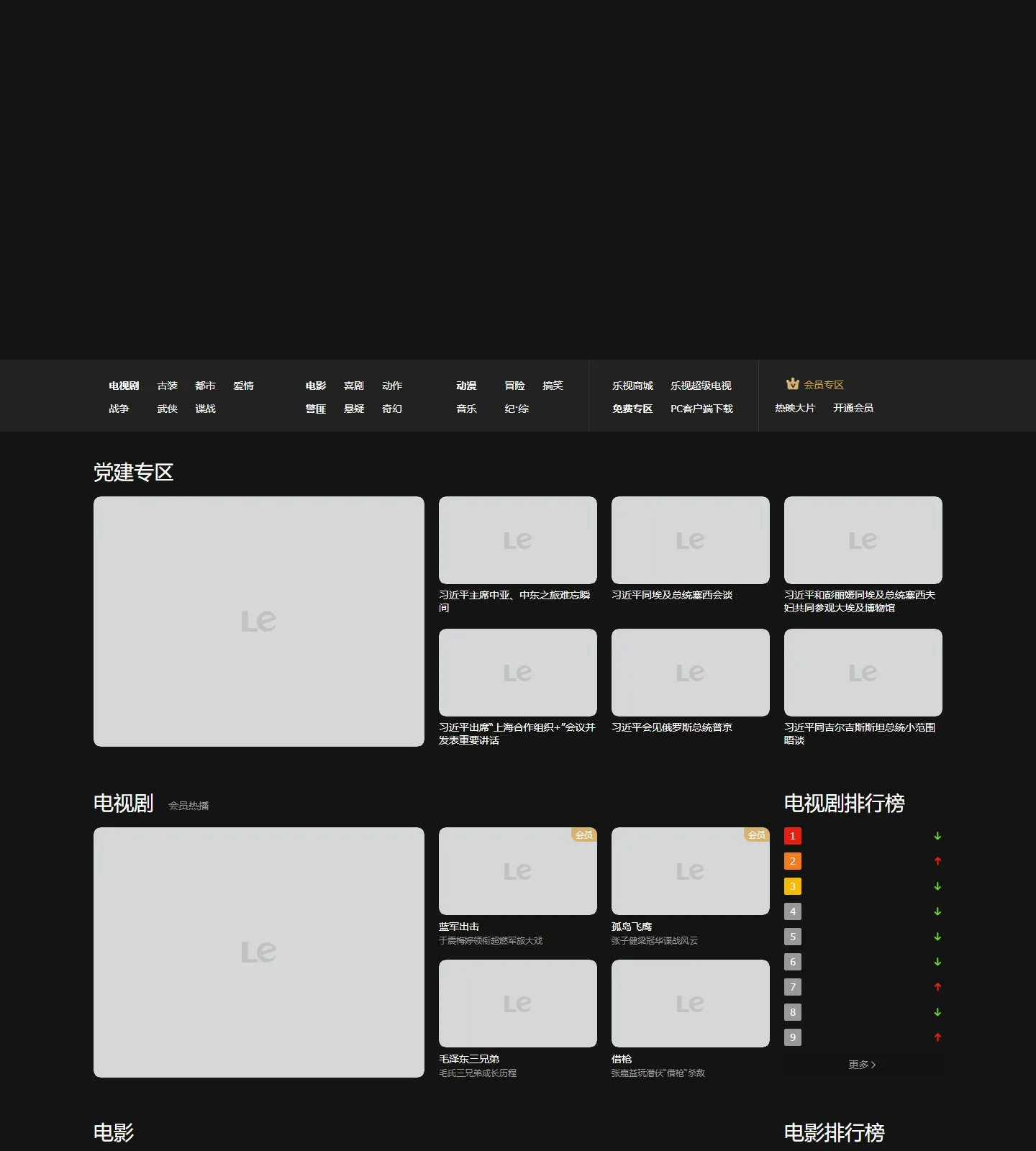Image resolution: width=1036 pixels, height=1151 pixels.
Task: Click the 借枪 title link
Action: click(x=622, y=1059)
